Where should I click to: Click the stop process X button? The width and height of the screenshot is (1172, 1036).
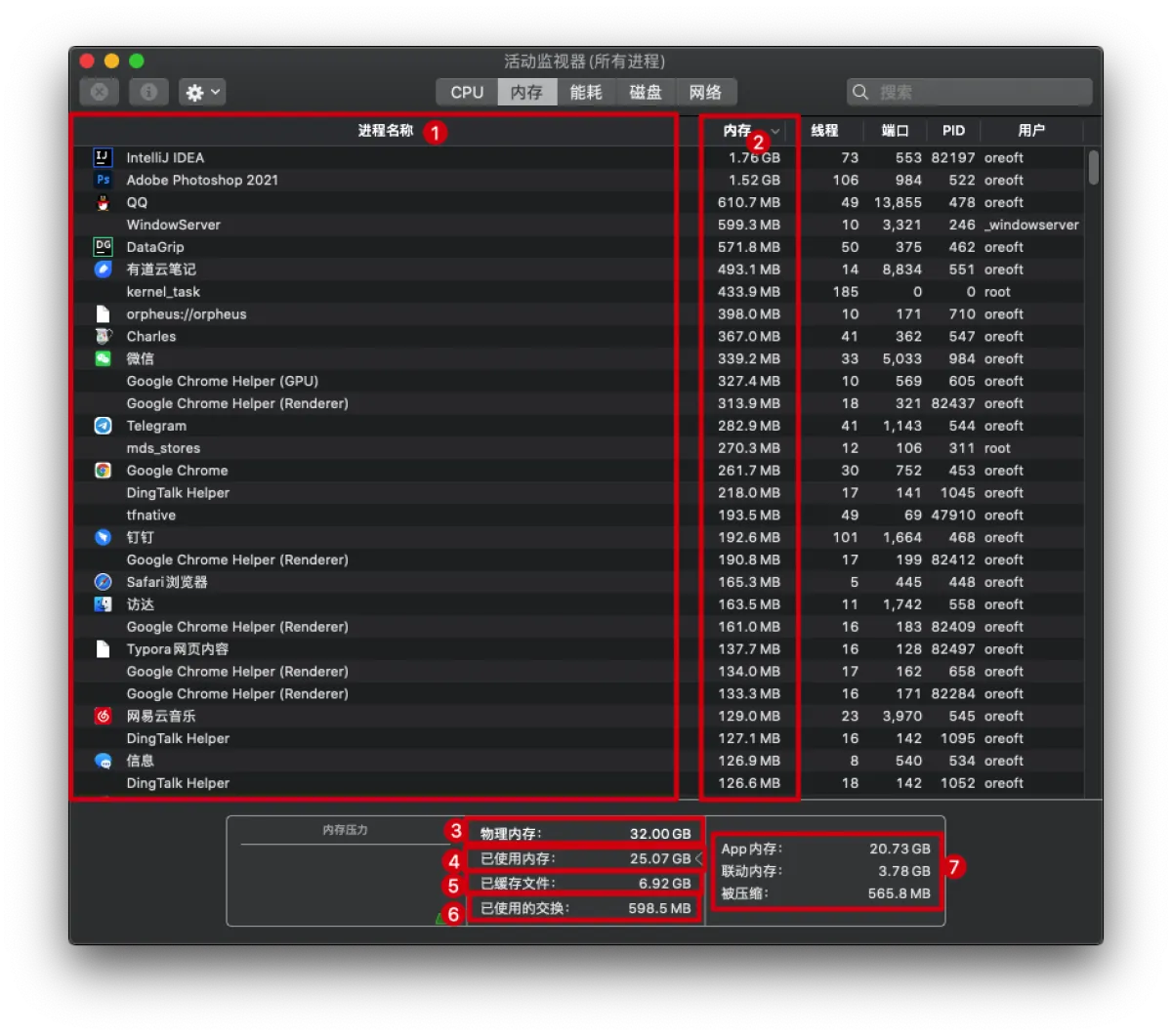[99, 92]
